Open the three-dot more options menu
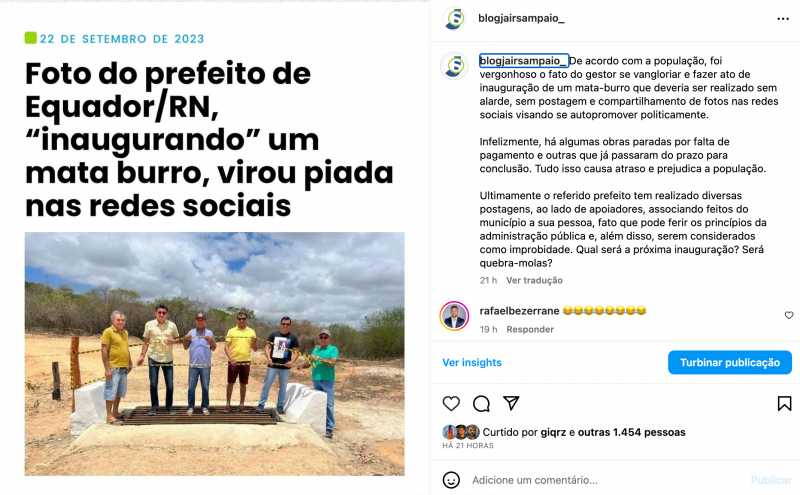Image resolution: width=800 pixels, height=495 pixels. click(783, 19)
